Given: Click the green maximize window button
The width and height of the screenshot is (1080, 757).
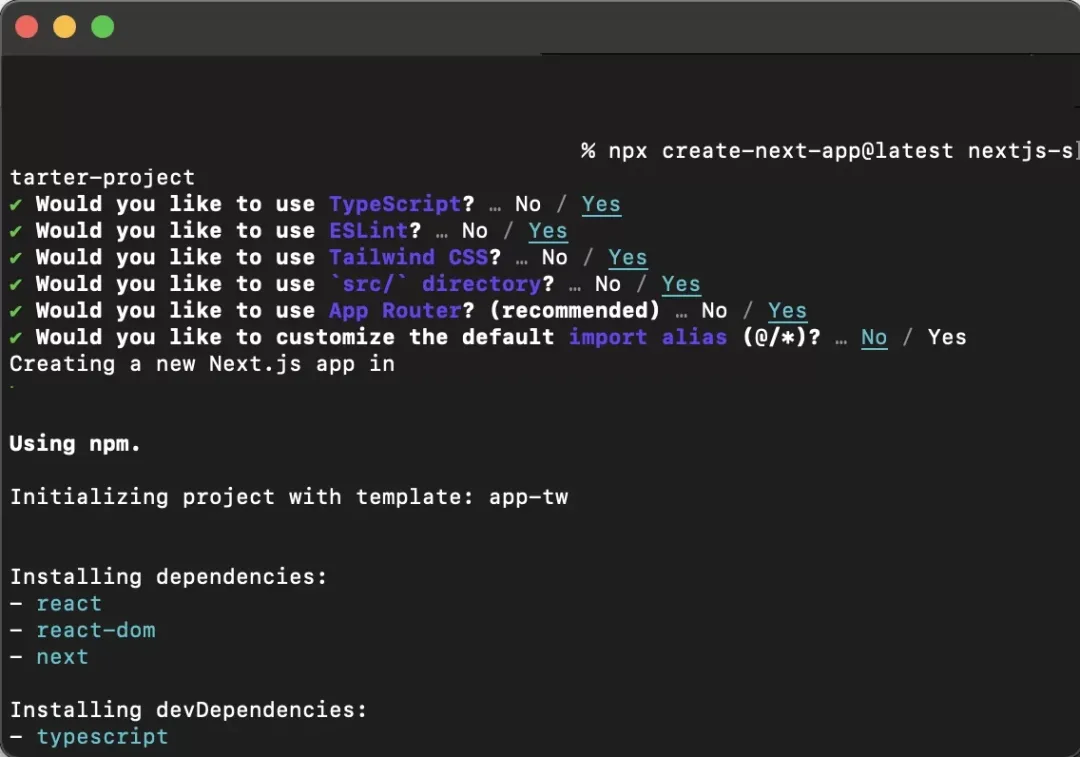Looking at the screenshot, I should coord(103,27).
